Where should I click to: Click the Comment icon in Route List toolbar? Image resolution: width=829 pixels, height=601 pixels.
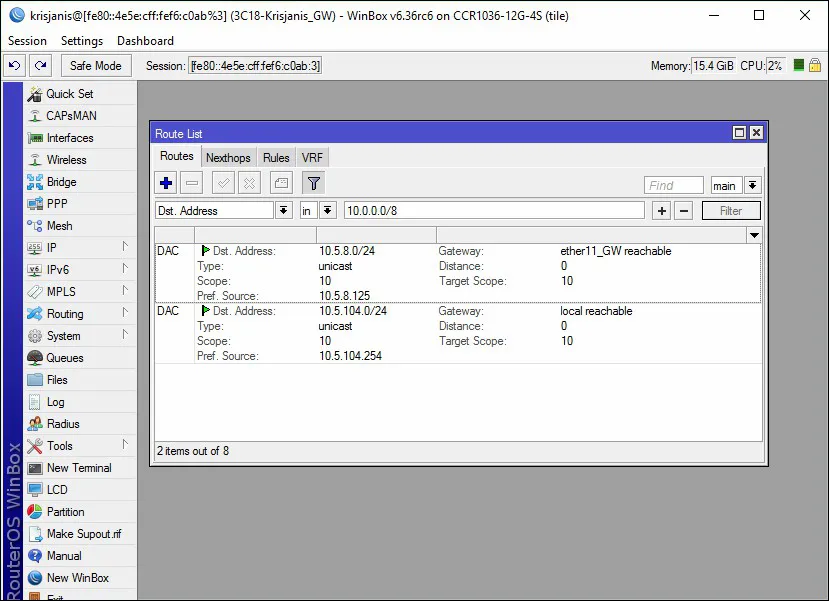coord(281,183)
